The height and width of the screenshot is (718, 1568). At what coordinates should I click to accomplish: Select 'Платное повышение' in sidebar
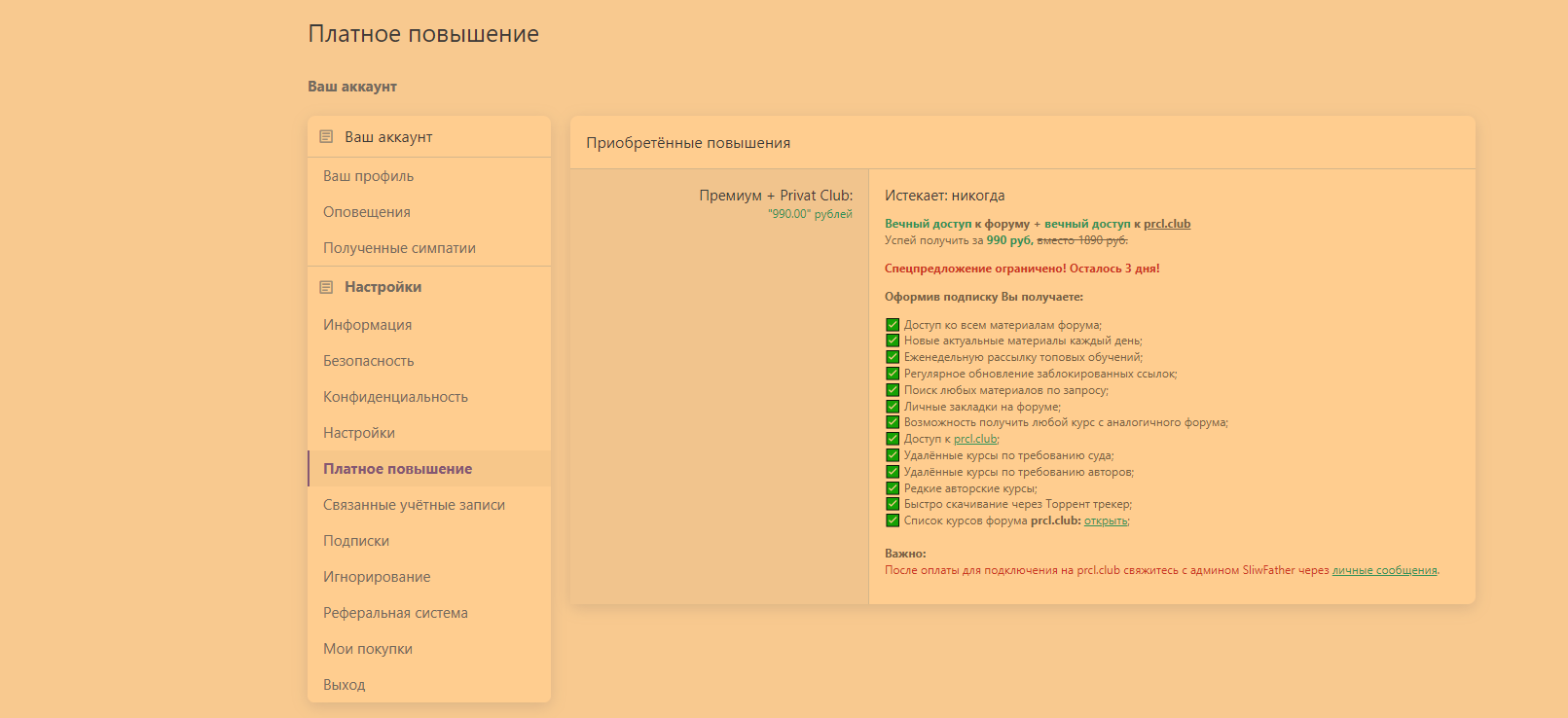pos(397,469)
